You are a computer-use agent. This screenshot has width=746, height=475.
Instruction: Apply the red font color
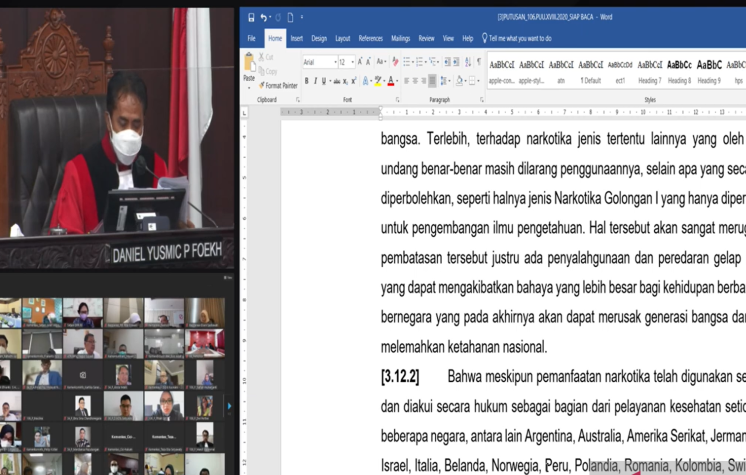pos(391,81)
